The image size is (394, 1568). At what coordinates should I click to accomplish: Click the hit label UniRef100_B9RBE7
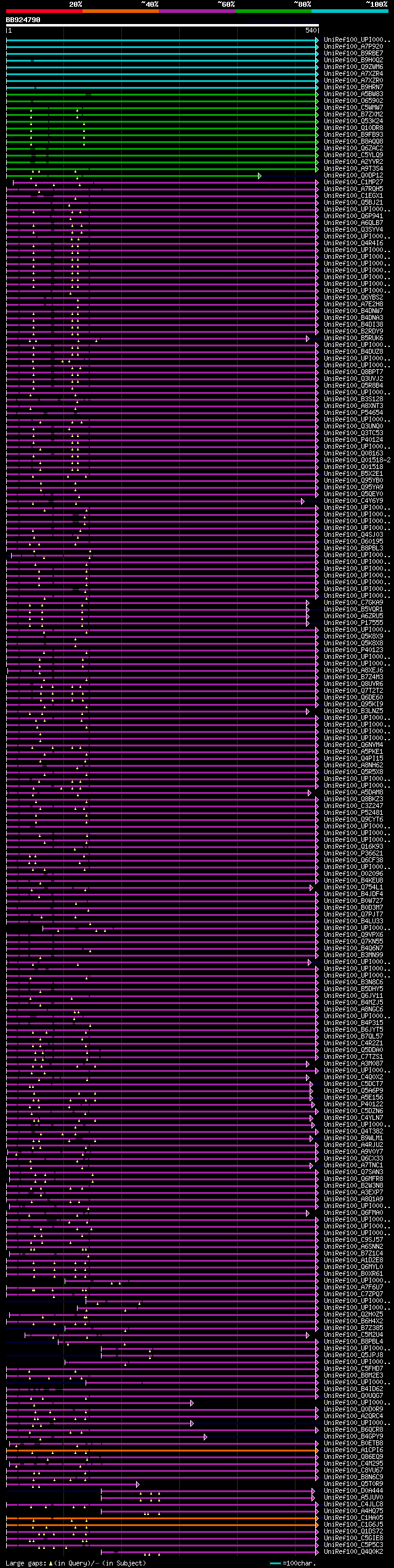[x=353, y=54]
